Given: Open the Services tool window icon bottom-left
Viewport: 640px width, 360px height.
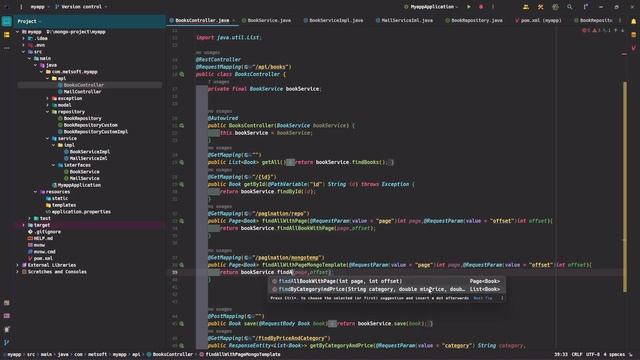Looking at the screenshot, I should point(7,302).
